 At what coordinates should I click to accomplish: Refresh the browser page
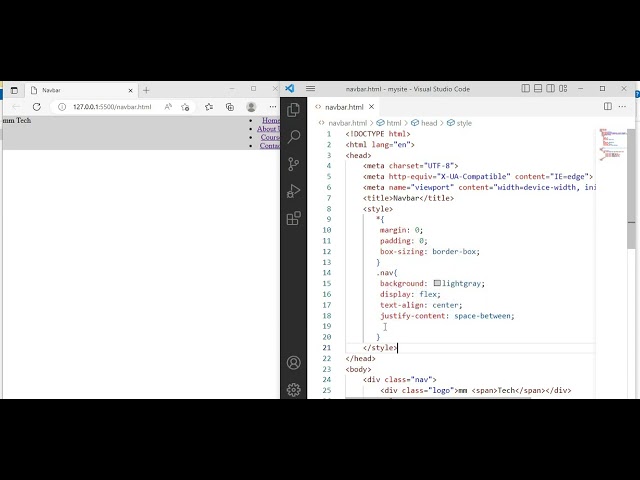(x=37, y=107)
